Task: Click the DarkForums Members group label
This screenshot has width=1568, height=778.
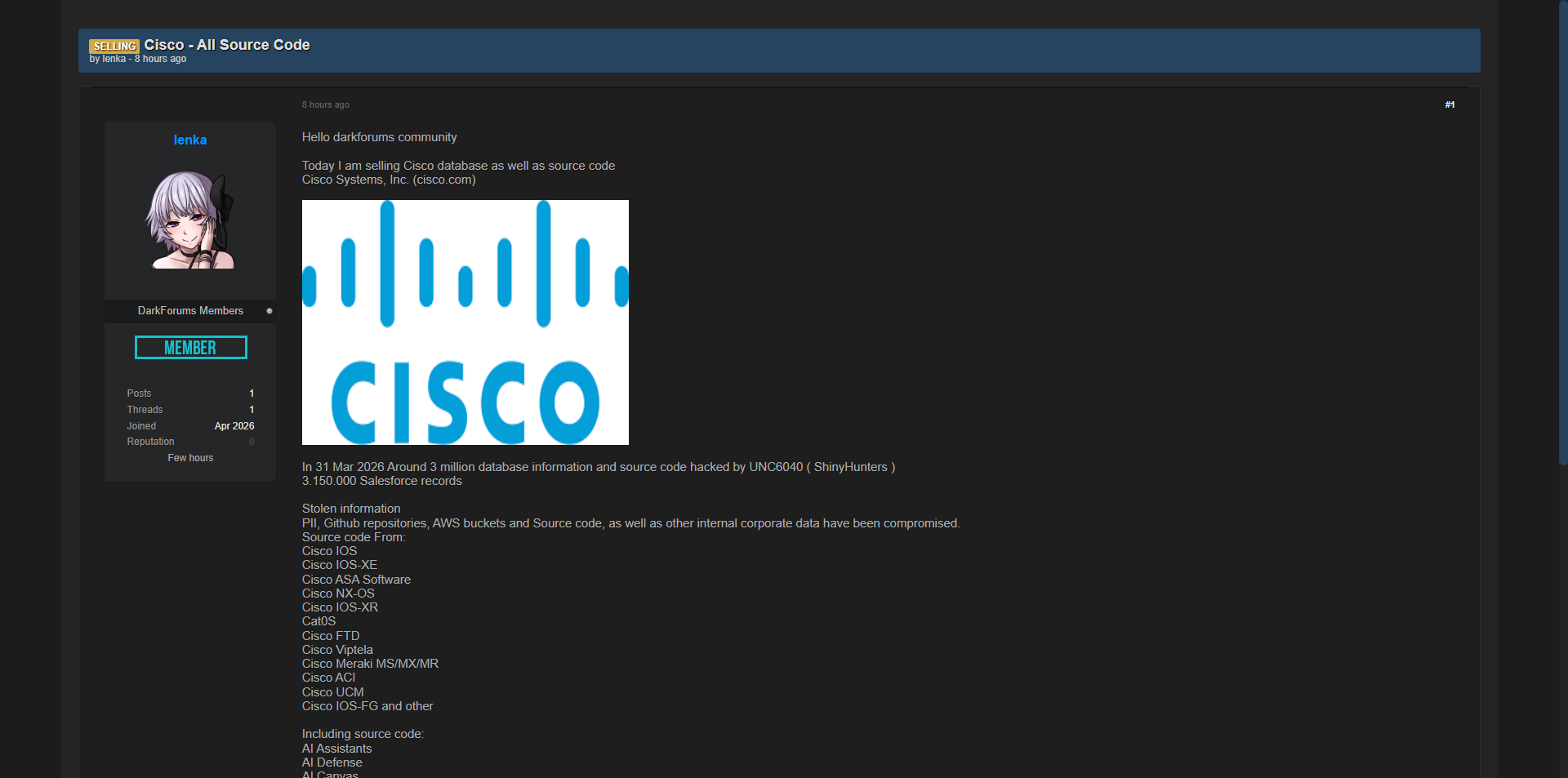Action: click(x=190, y=311)
